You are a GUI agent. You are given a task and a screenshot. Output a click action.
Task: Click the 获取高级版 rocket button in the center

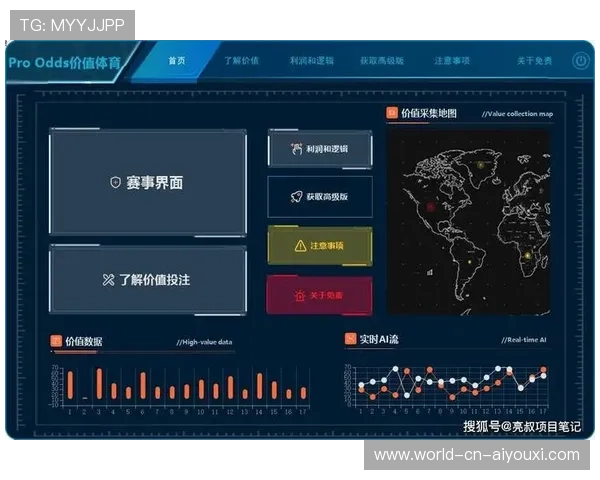tap(320, 197)
